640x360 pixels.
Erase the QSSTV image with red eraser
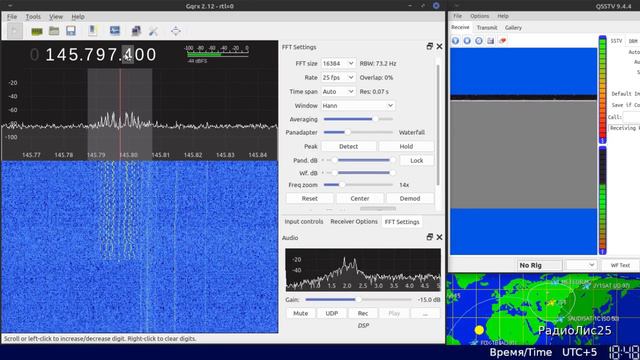coord(502,41)
